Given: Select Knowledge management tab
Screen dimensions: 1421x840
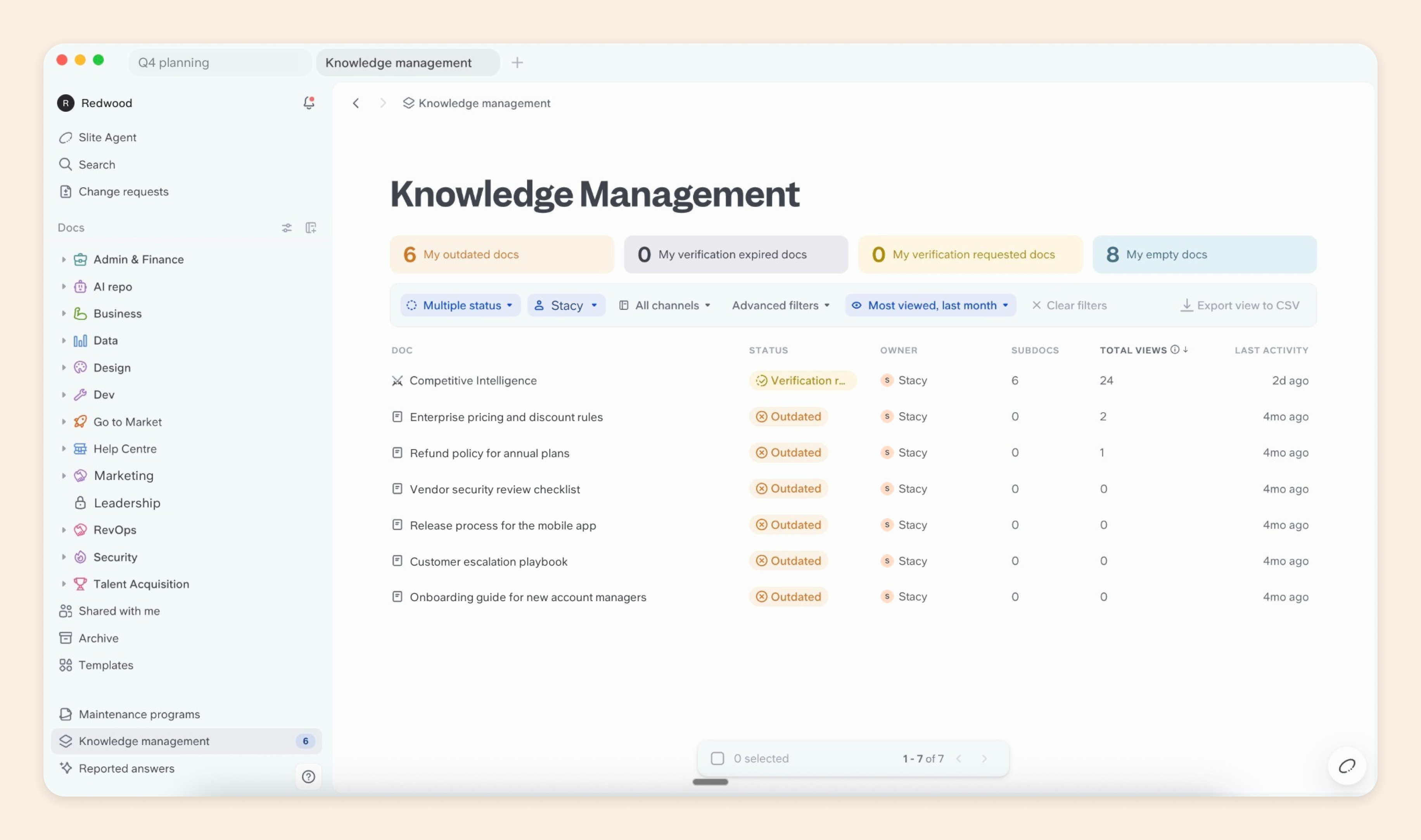Looking at the screenshot, I should (x=408, y=62).
